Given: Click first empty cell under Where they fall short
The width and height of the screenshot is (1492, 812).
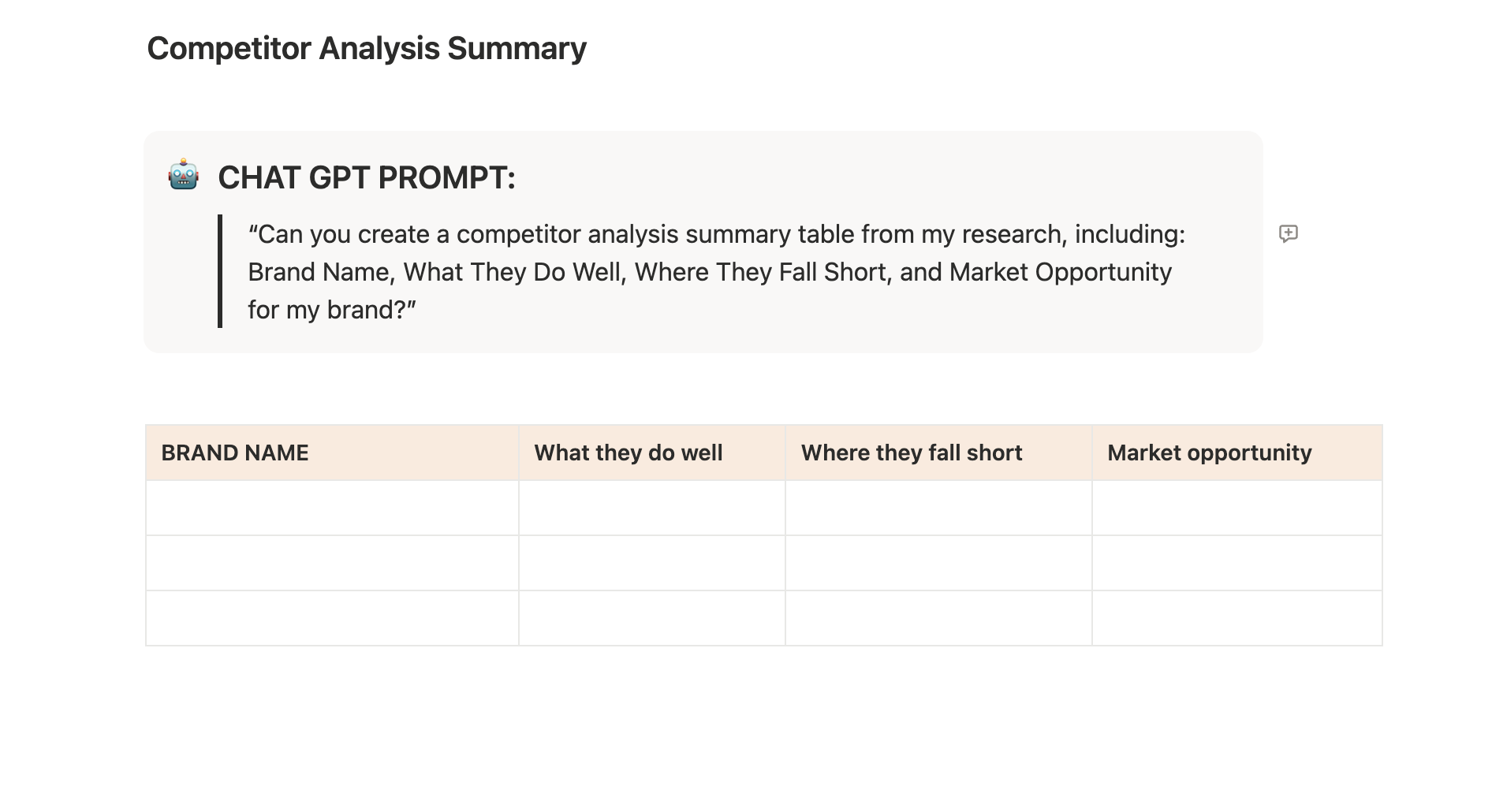Looking at the screenshot, I should (x=938, y=508).
